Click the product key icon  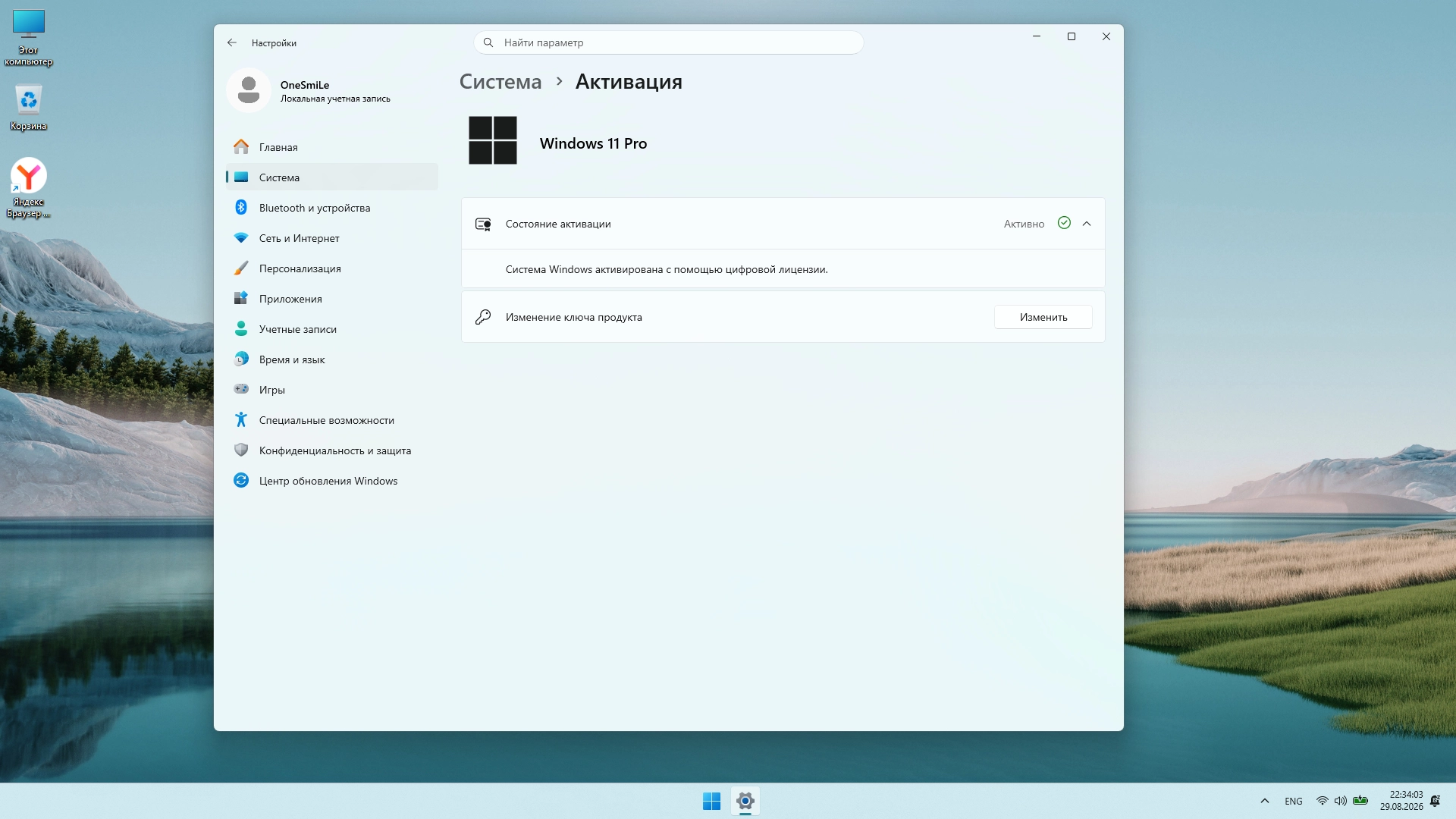point(483,318)
